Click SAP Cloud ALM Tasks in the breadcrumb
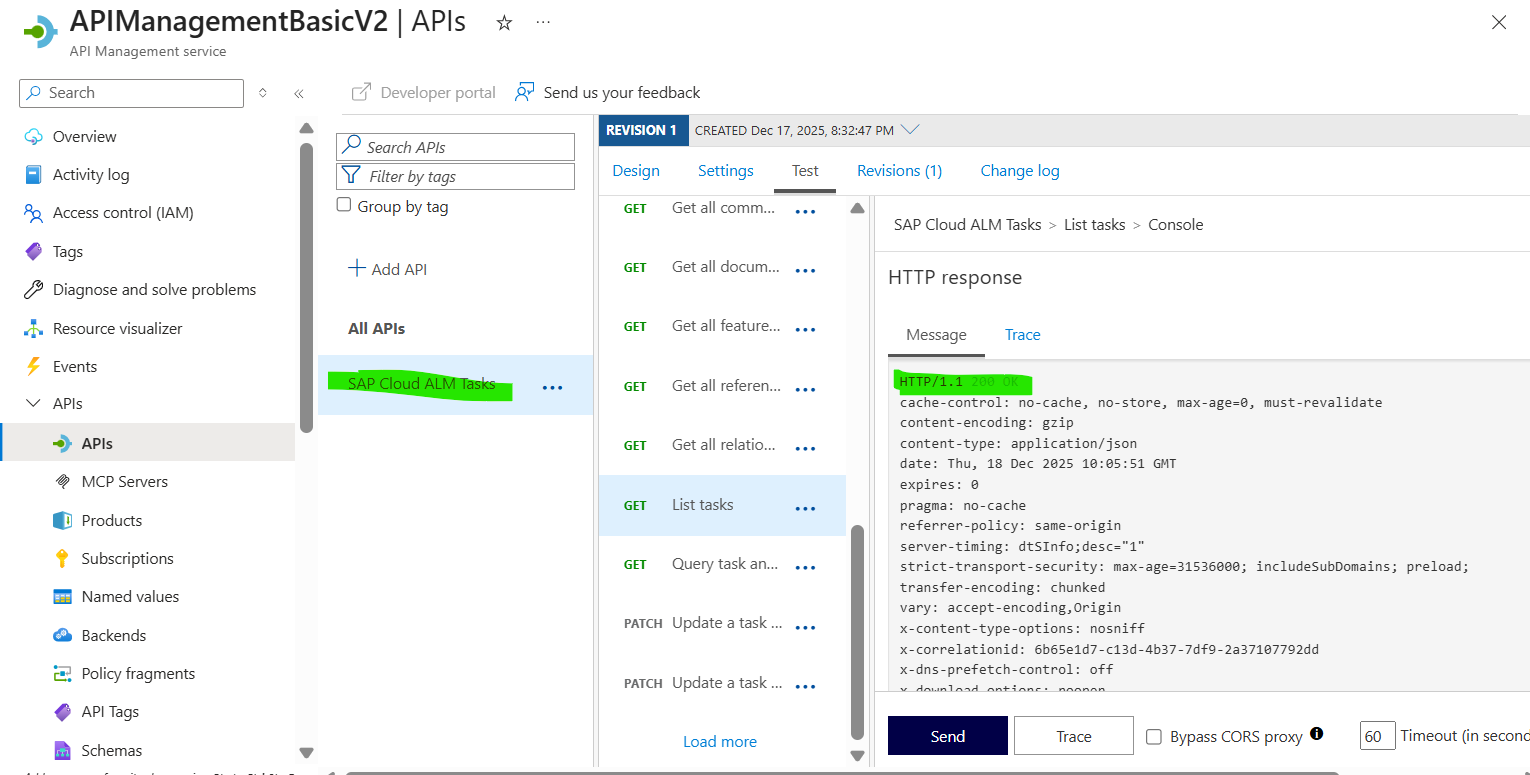The height and width of the screenshot is (775, 1530). [x=968, y=225]
